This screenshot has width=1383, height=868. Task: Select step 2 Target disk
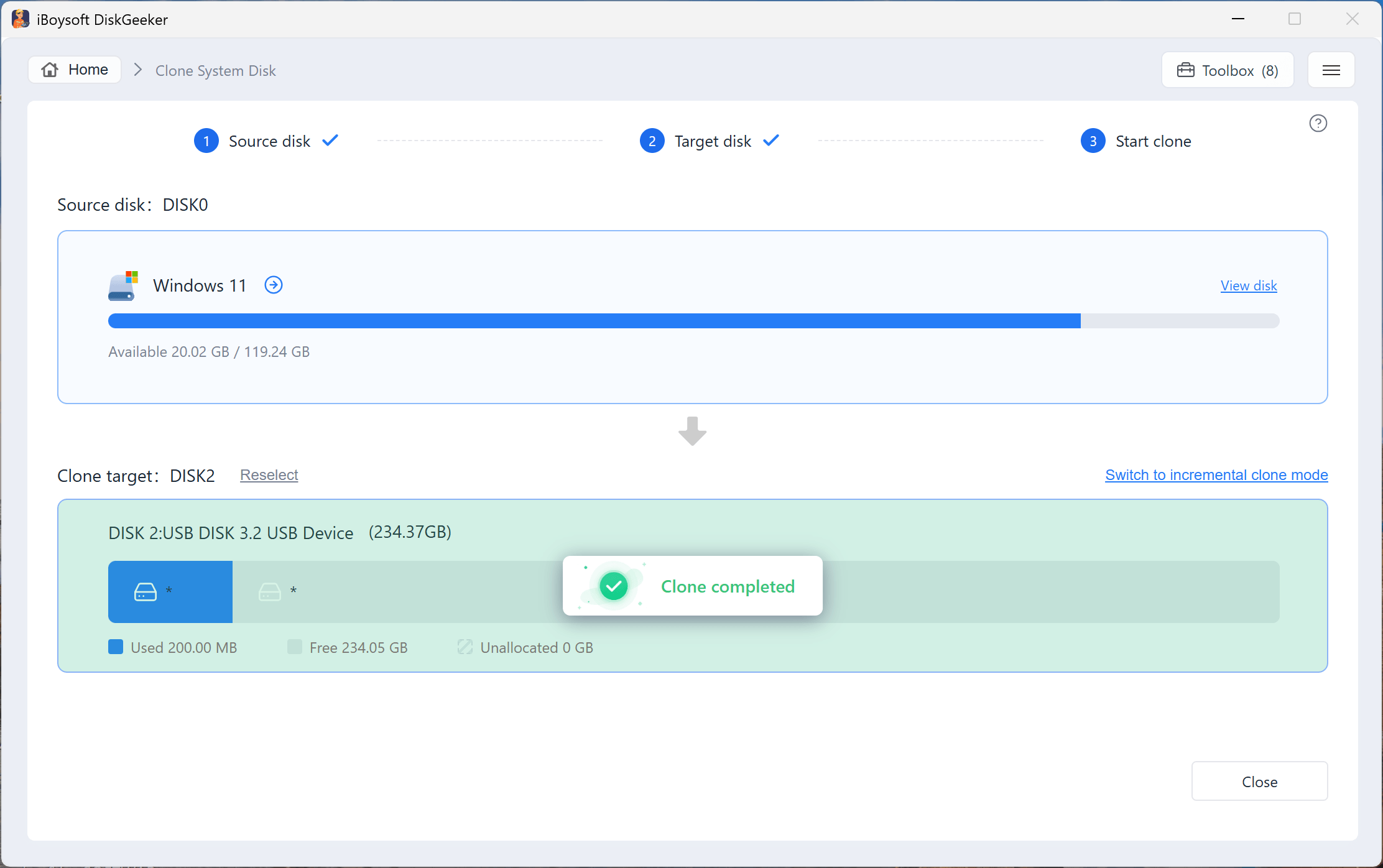pyautogui.click(x=710, y=141)
